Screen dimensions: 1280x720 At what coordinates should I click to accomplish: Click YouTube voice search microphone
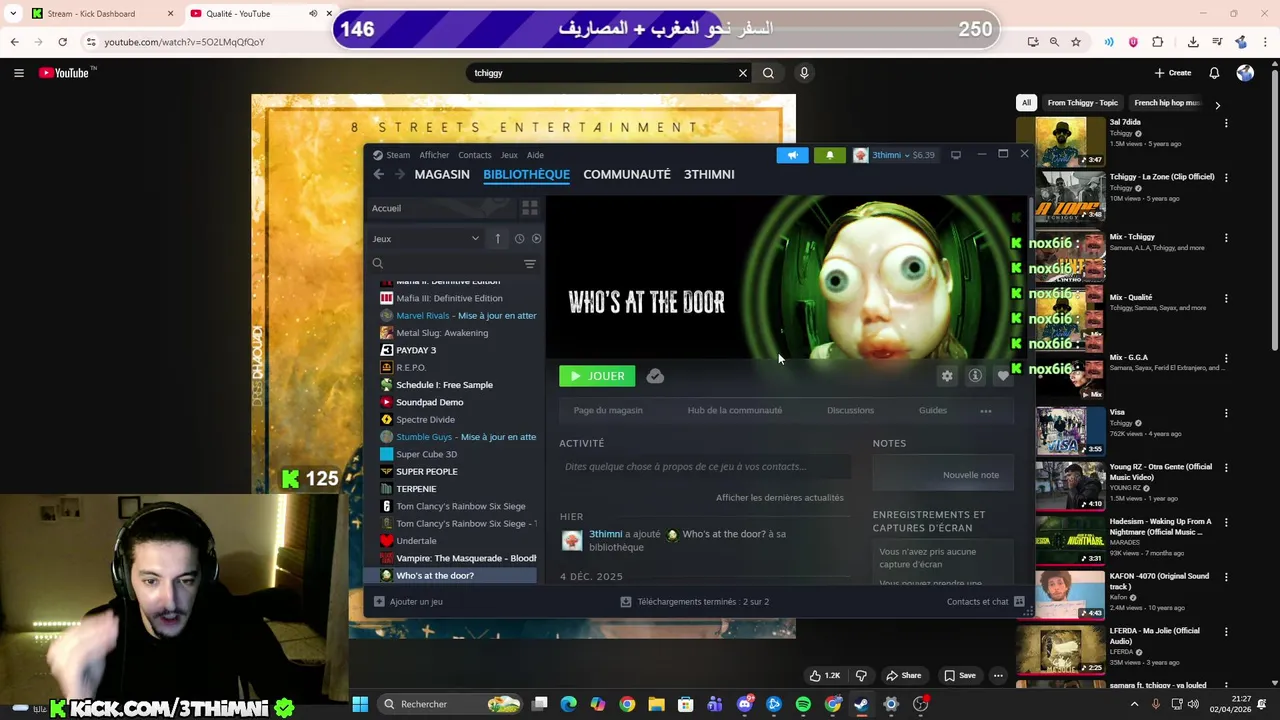[x=804, y=73]
